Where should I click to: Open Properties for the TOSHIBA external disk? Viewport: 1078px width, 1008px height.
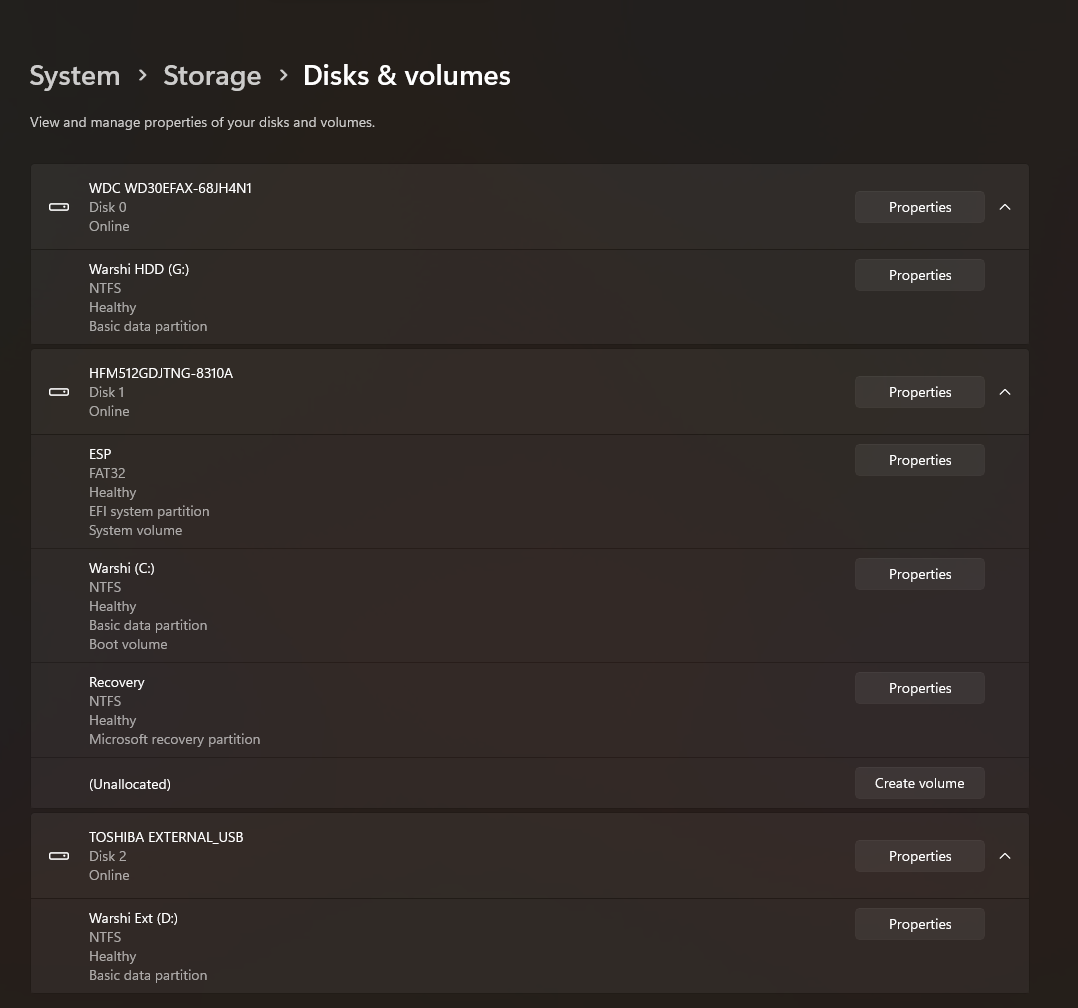(x=919, y=856)
